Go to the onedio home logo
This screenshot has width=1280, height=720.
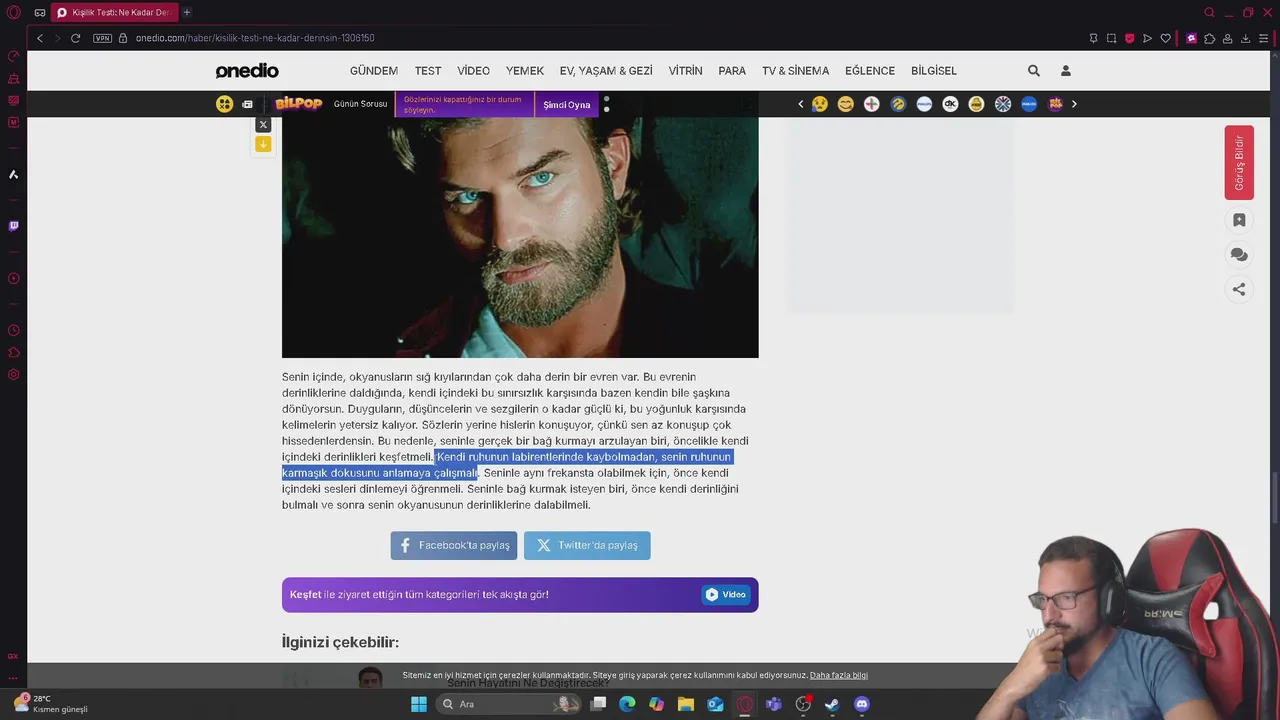point(247,71)
